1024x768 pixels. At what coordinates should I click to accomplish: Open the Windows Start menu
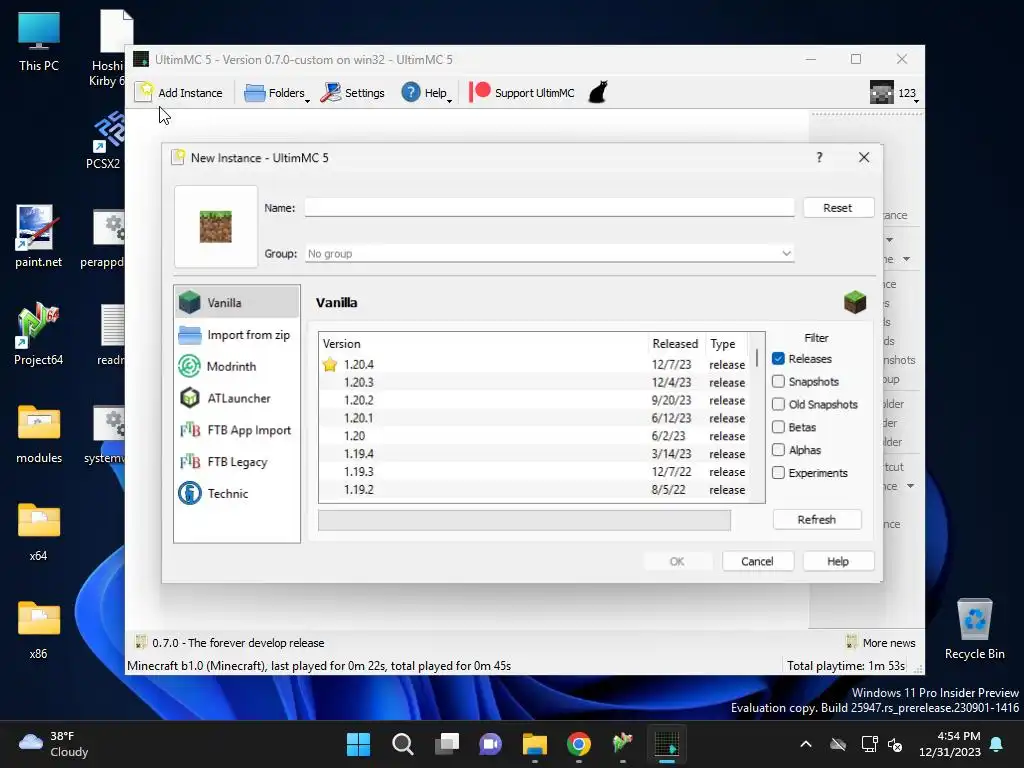click(x=359, y=744)
